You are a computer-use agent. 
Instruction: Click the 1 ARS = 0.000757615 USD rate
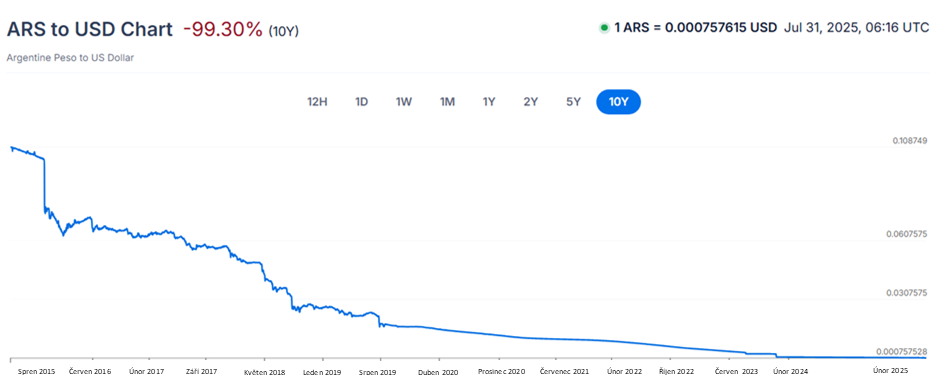695,28
